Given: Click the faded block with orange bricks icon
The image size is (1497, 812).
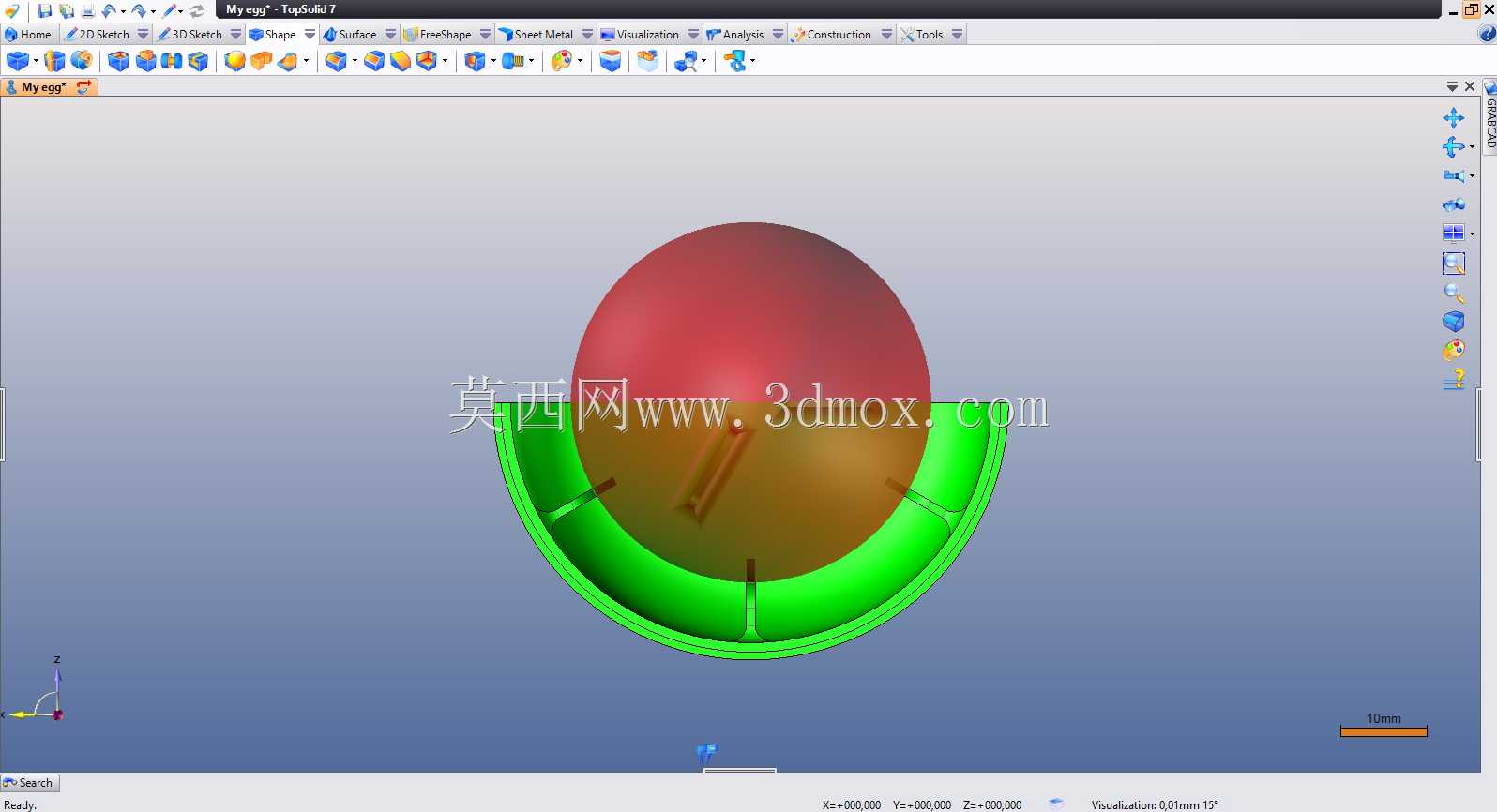Looking at the screenshot, I should tap(648, 62).
